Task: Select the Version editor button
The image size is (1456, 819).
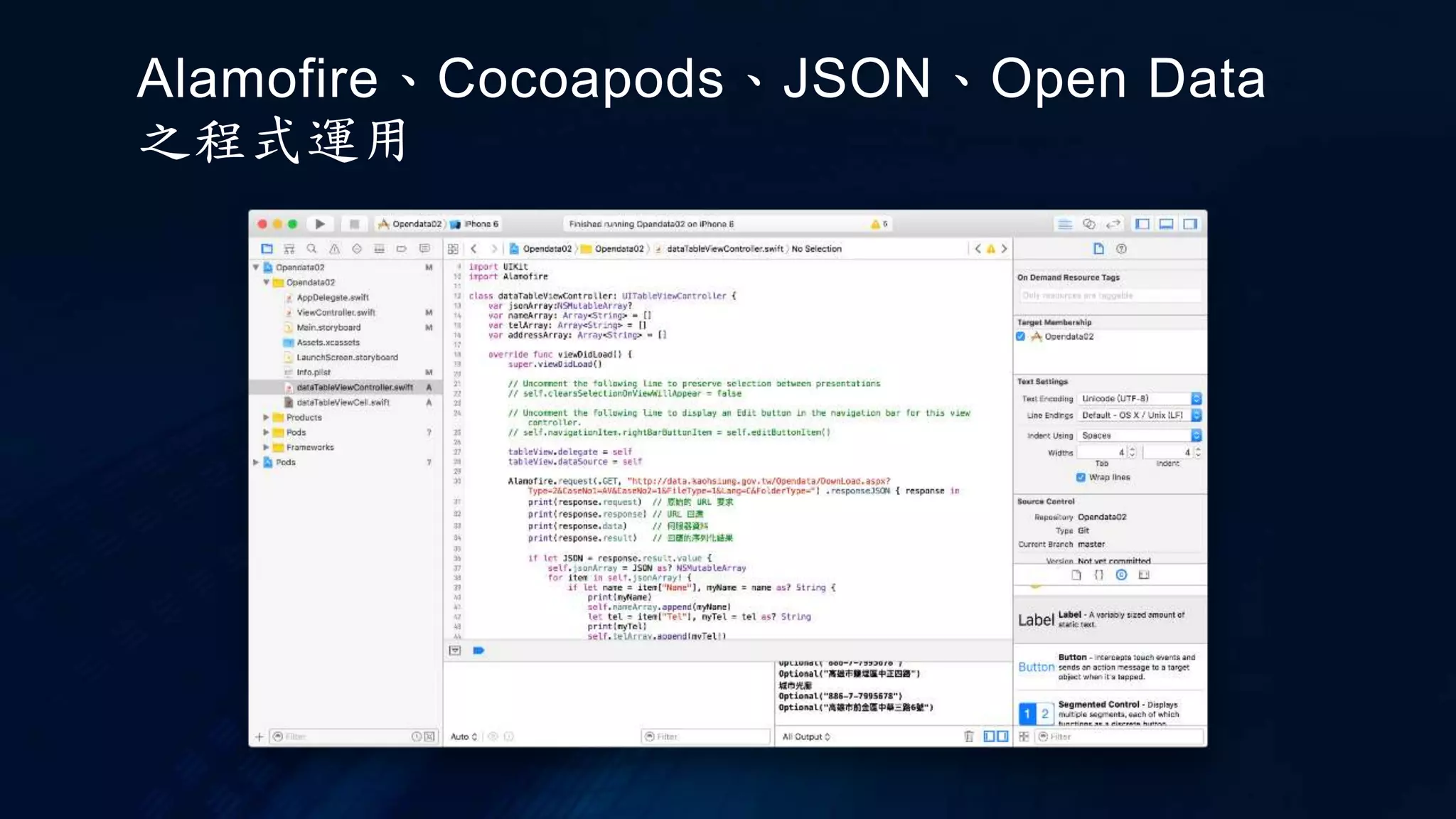Action: click(x=1113, y=224)
